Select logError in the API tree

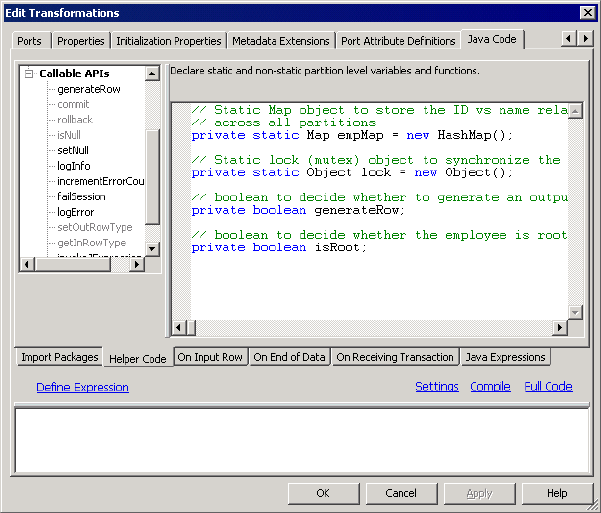click(x=75, y=212)
